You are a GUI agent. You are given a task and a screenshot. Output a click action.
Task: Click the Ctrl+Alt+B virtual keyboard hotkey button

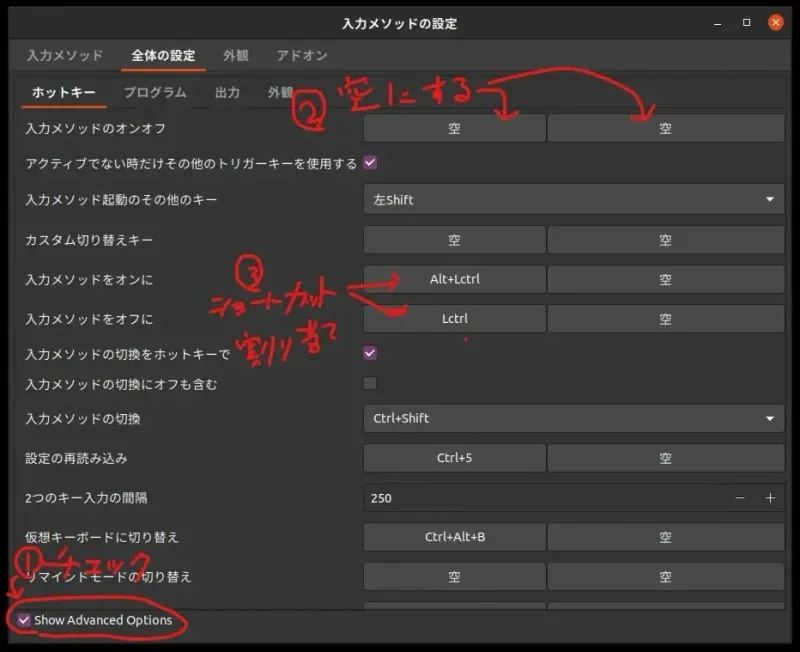pos(455,537)
